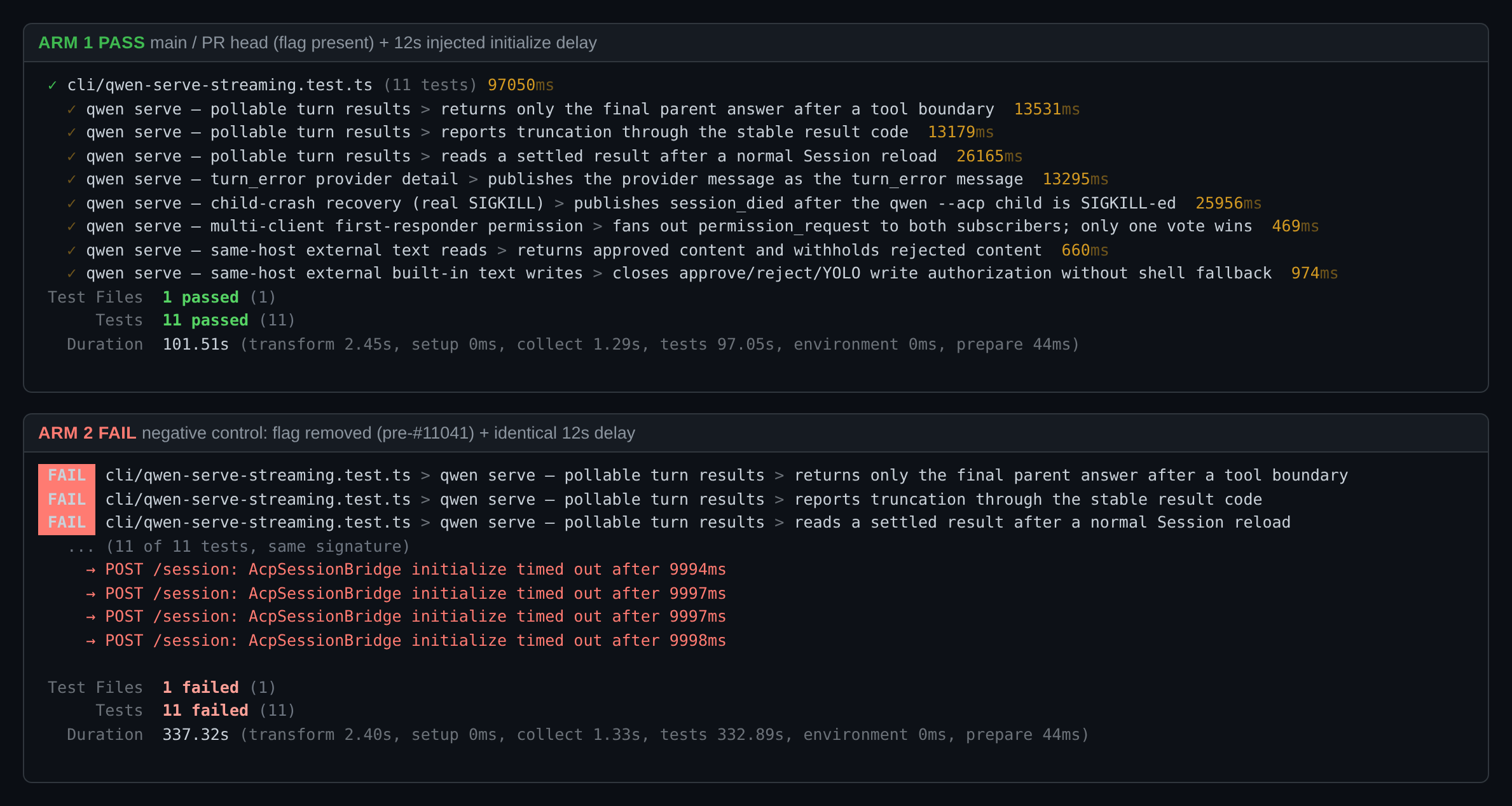Expand the '11 of 11 tests, same signature' ellipsis
The image size is (1512, 806).
click(x=81, y=547)
